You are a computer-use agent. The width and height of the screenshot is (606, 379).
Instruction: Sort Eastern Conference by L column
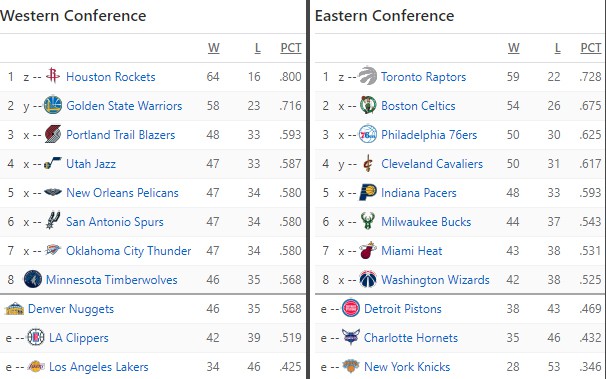click(x=557, y=48)
